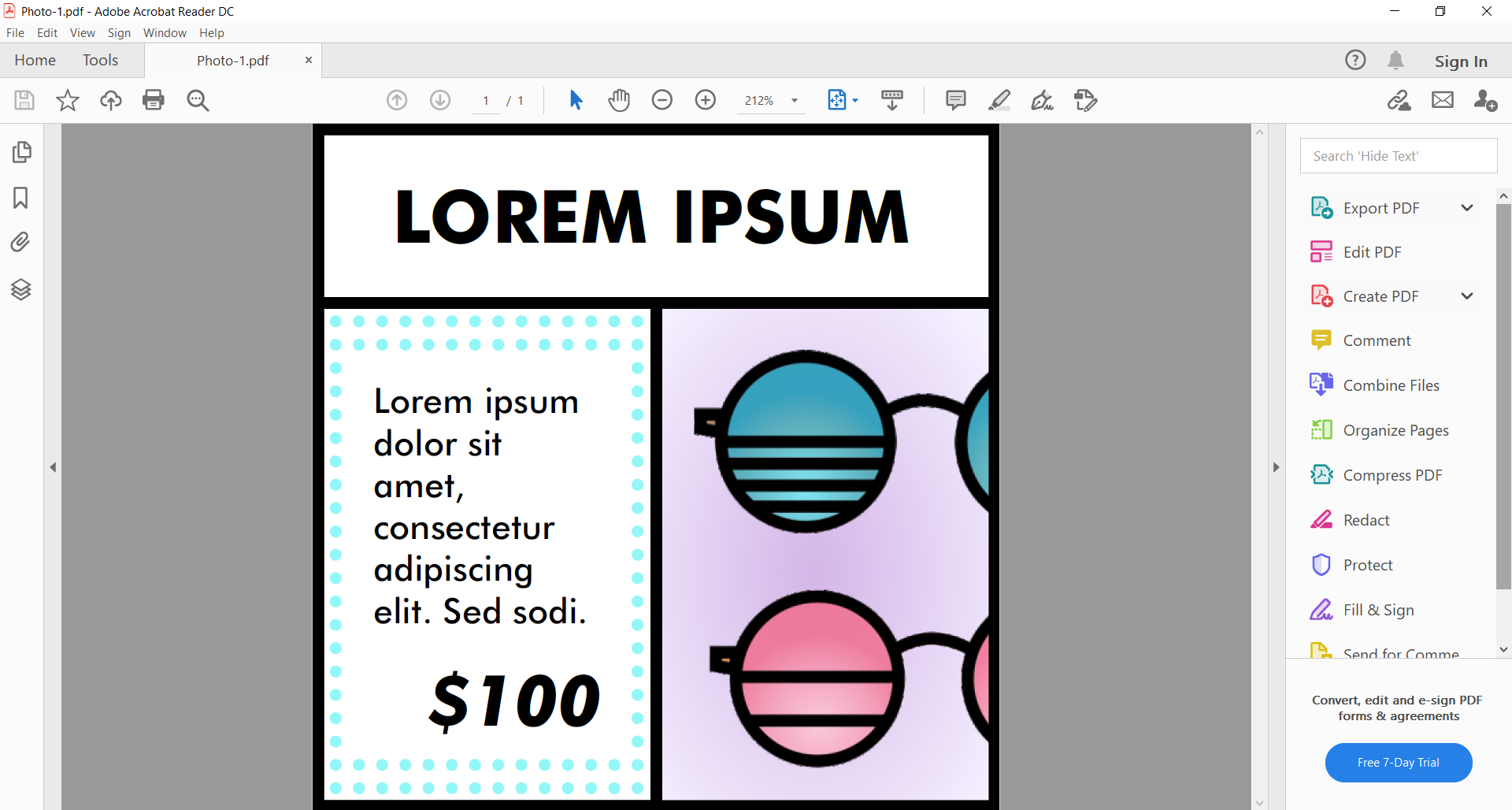
Task: Click the Free 7-Day Trial button
Action: 1398,763
